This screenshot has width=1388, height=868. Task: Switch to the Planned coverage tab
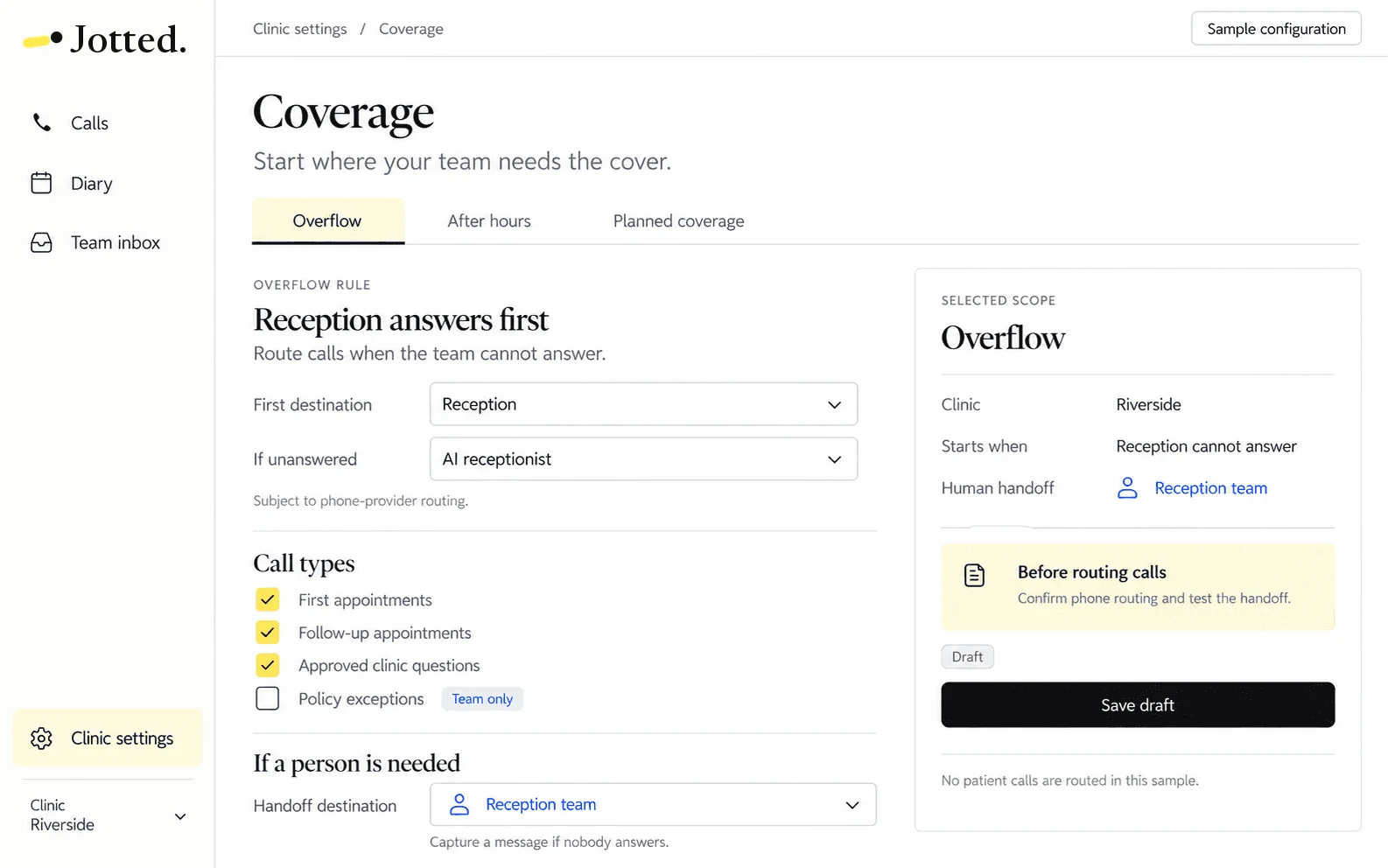tap(678, 221)
